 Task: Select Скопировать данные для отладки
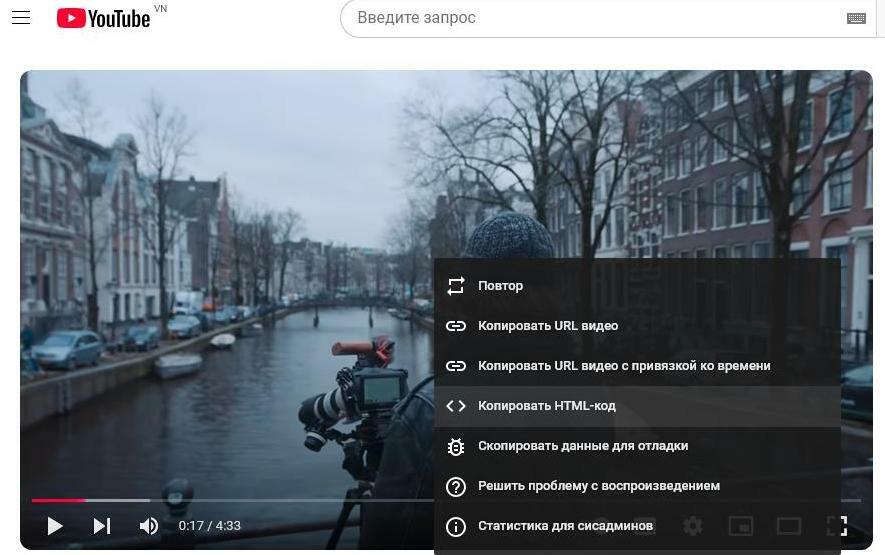637,446
